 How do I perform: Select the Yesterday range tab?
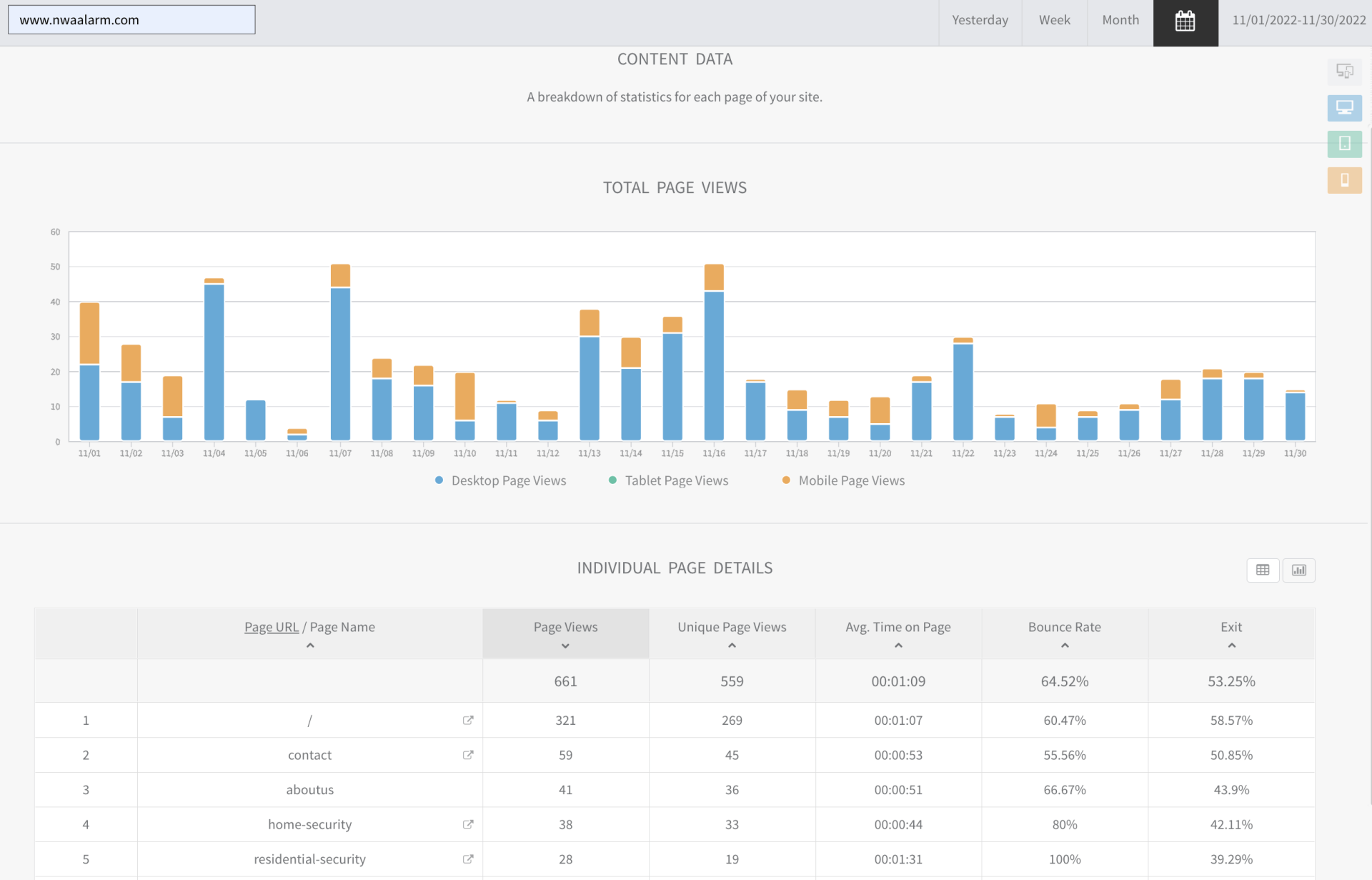click(980, 21)
